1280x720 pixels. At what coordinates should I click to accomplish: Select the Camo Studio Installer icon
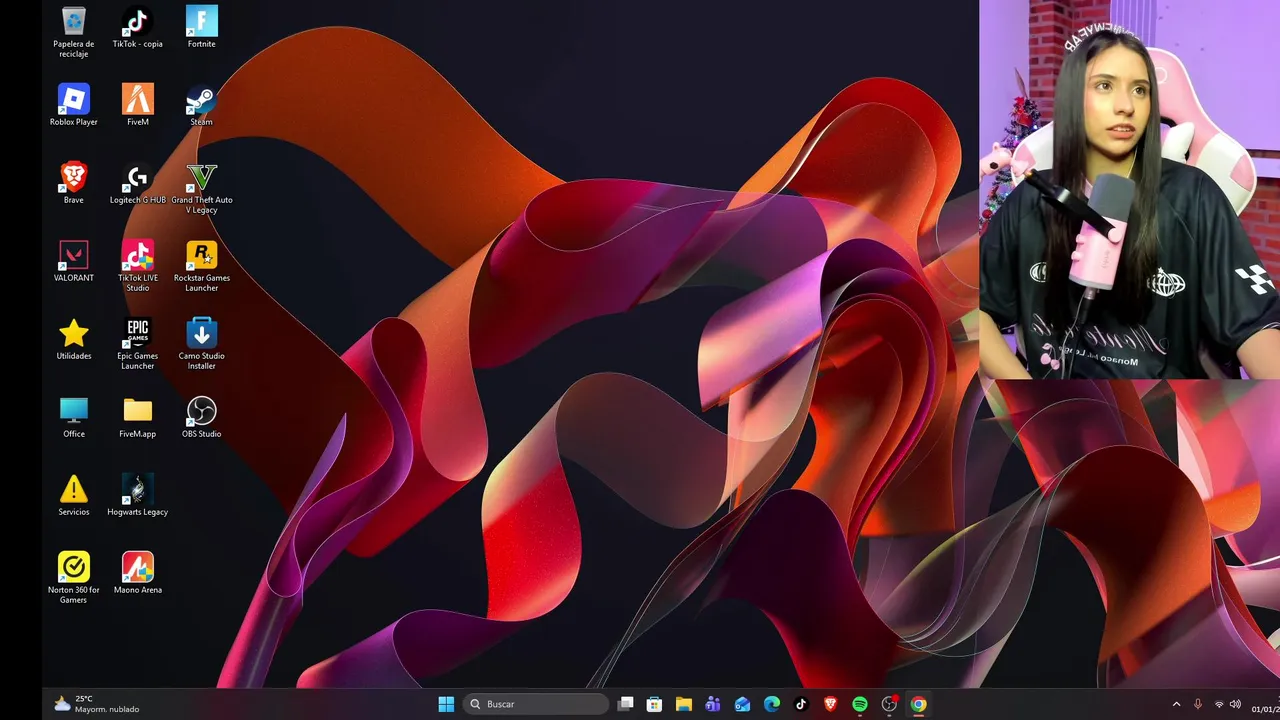point(201,344)
